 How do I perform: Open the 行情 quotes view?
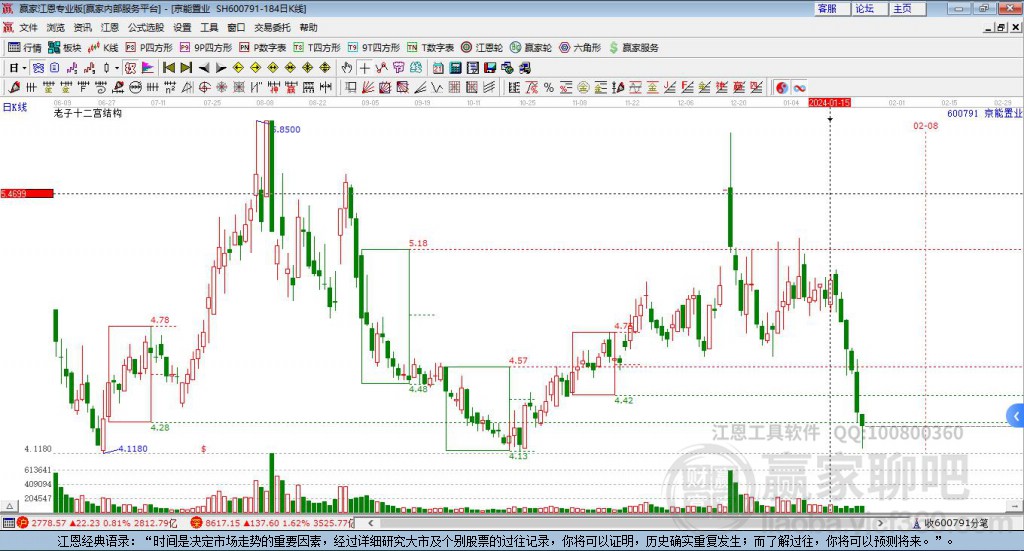pos(25,48)
